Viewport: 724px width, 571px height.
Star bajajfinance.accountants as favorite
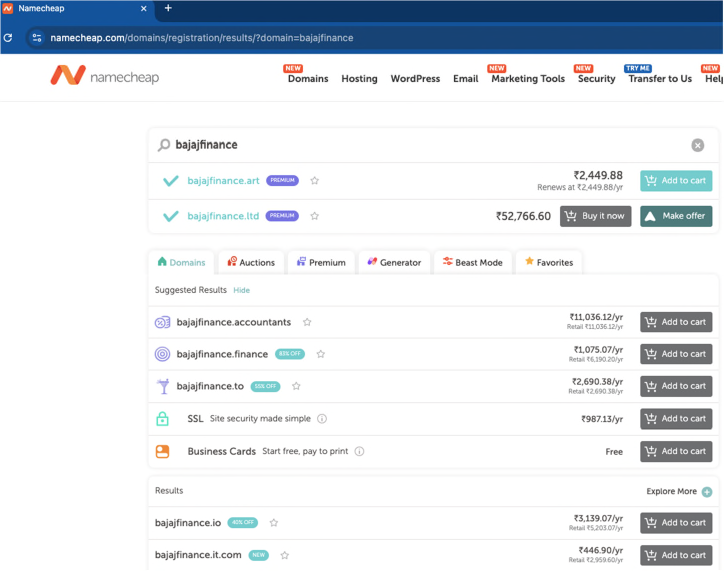tap(307, 322)
